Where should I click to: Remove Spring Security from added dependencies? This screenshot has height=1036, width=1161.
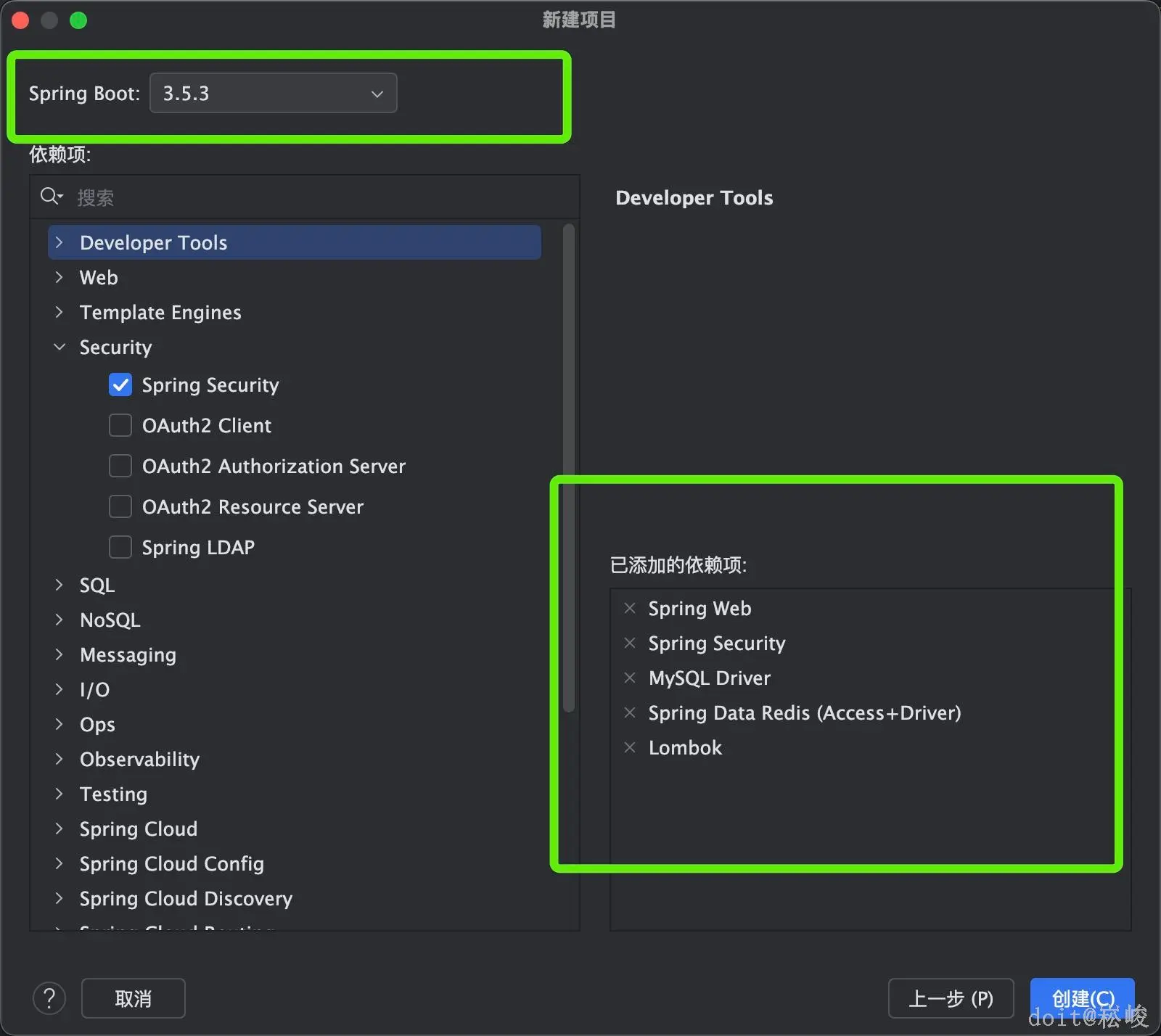(x=630, y=643)
